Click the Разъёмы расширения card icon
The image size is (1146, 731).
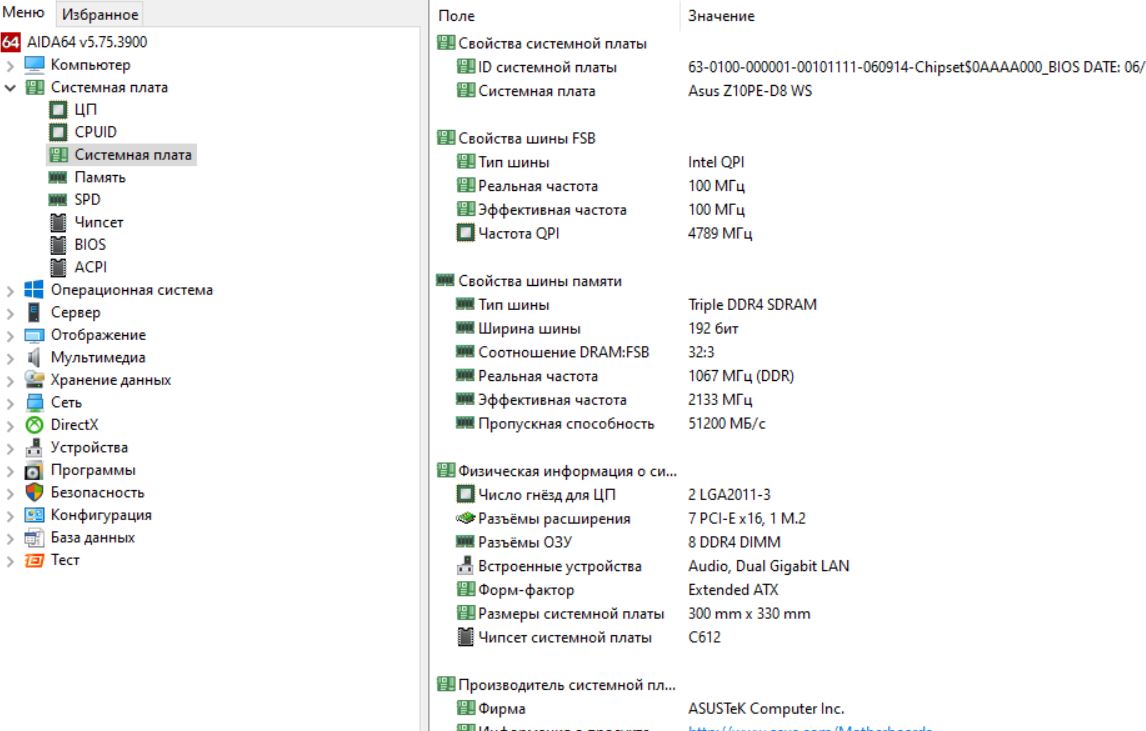(x=466, y=518)
